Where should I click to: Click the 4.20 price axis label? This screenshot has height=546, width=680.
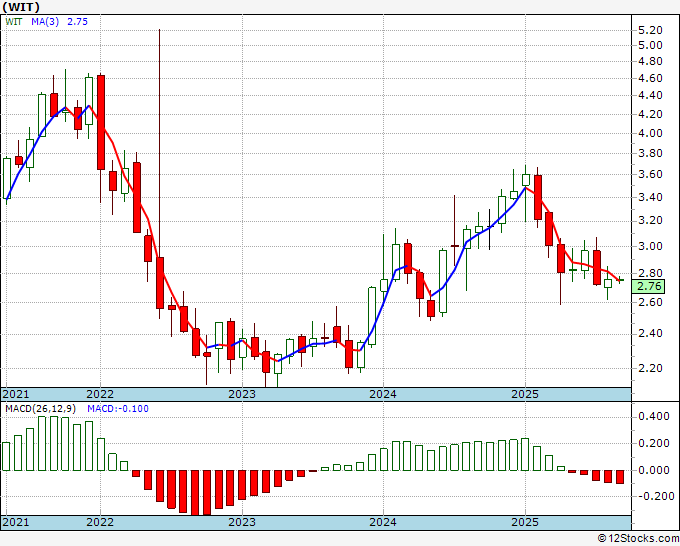tap(651, 114)
